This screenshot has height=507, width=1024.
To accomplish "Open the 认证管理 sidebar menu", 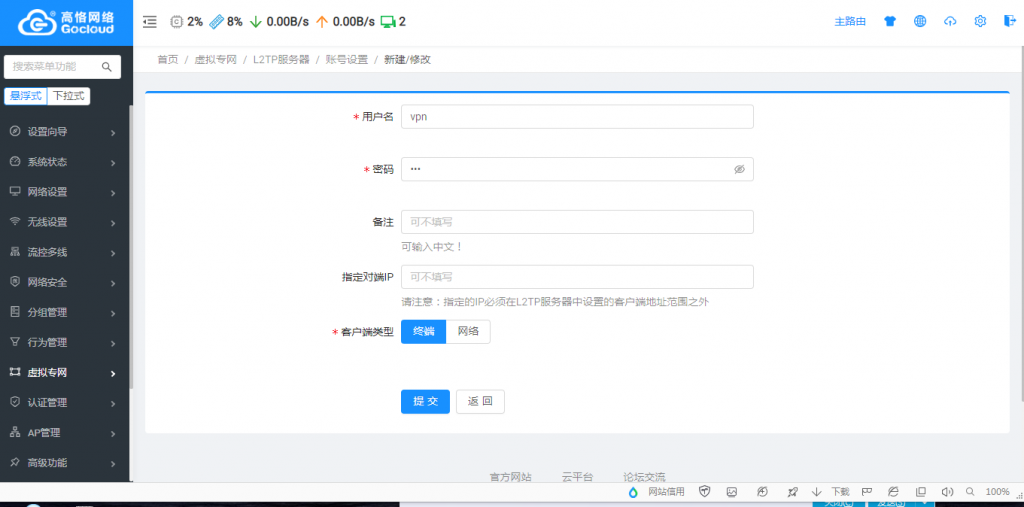I will [x=64, y=402].
